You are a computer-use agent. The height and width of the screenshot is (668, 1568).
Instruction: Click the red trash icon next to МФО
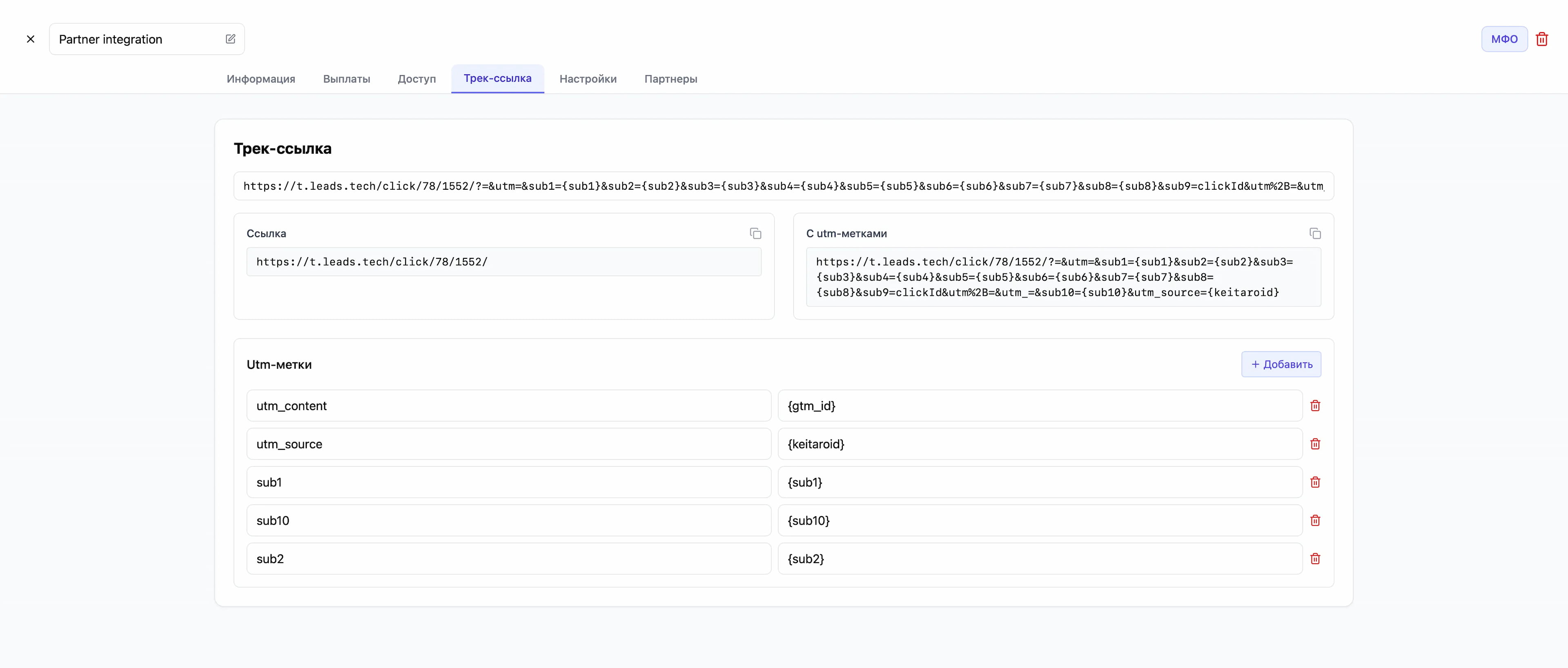pos(1541,39)
